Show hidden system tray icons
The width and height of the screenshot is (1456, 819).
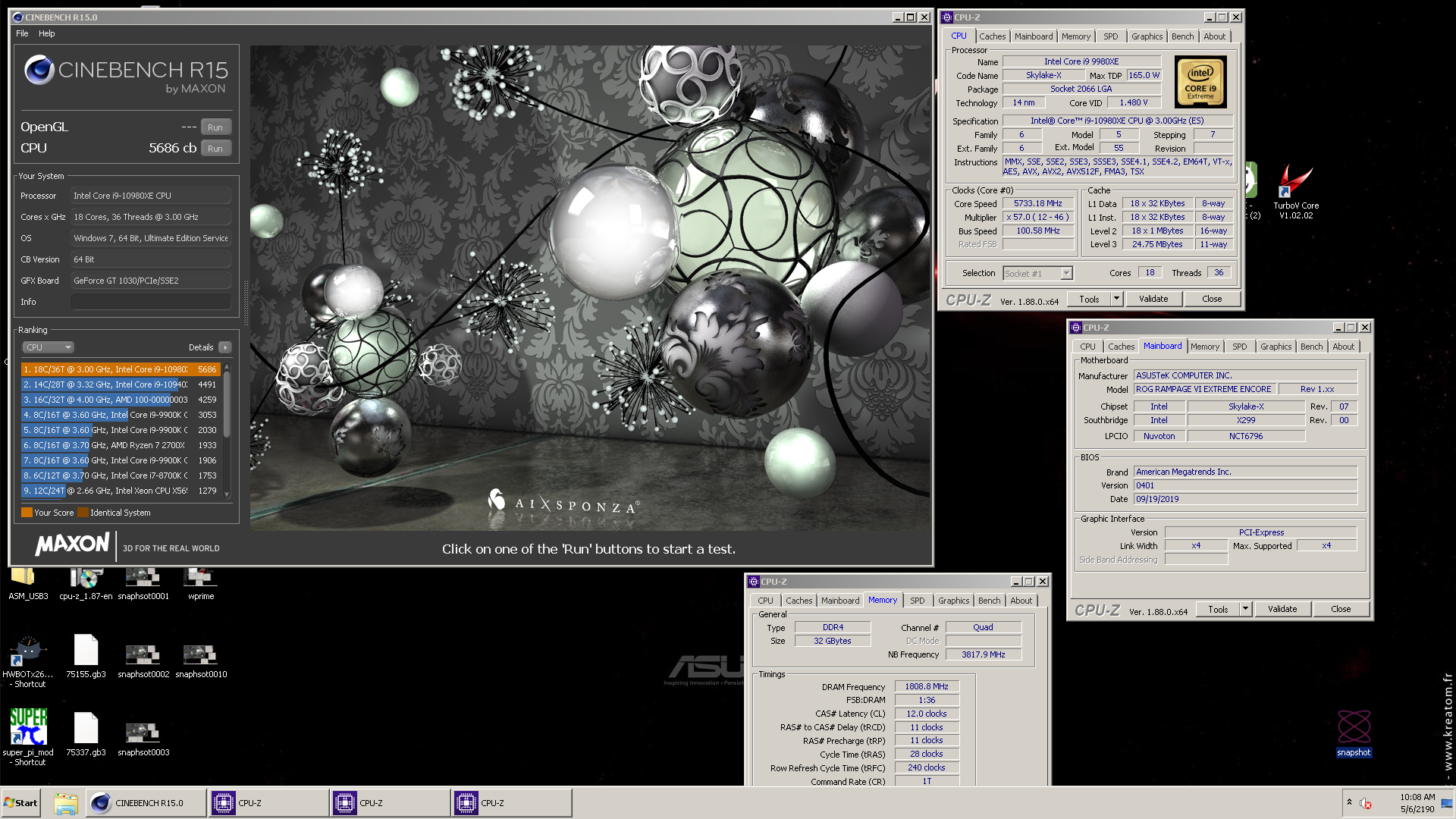[1349, 802]
